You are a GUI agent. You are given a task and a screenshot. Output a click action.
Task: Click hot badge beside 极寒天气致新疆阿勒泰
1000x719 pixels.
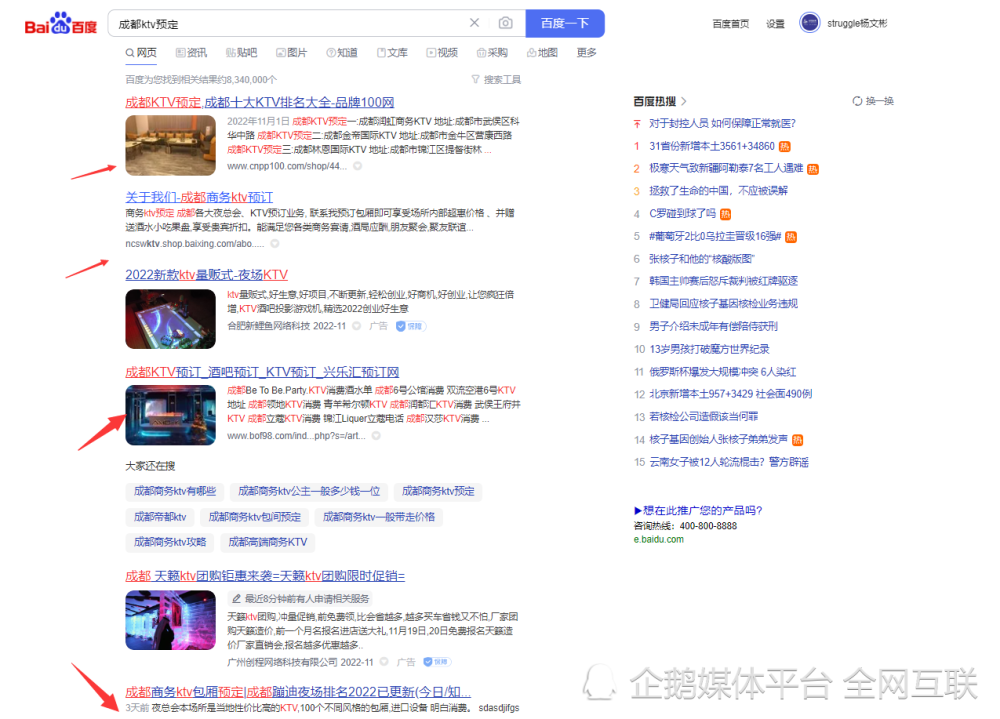point(812,169)
